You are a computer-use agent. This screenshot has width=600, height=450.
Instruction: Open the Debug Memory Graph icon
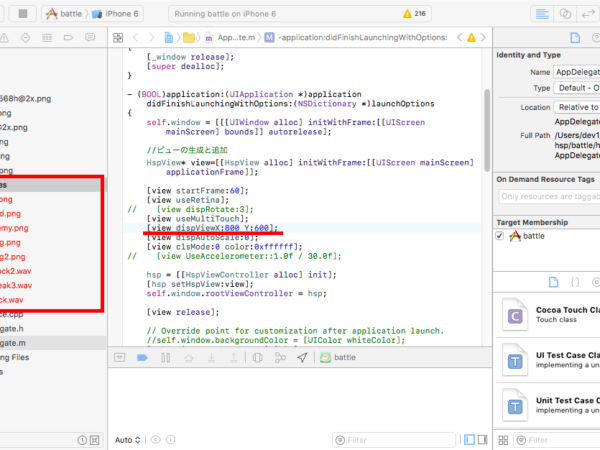[280, 357]
